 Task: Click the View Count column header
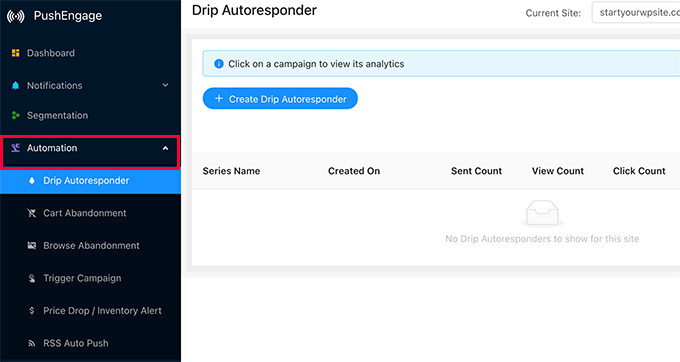[558, 171]
